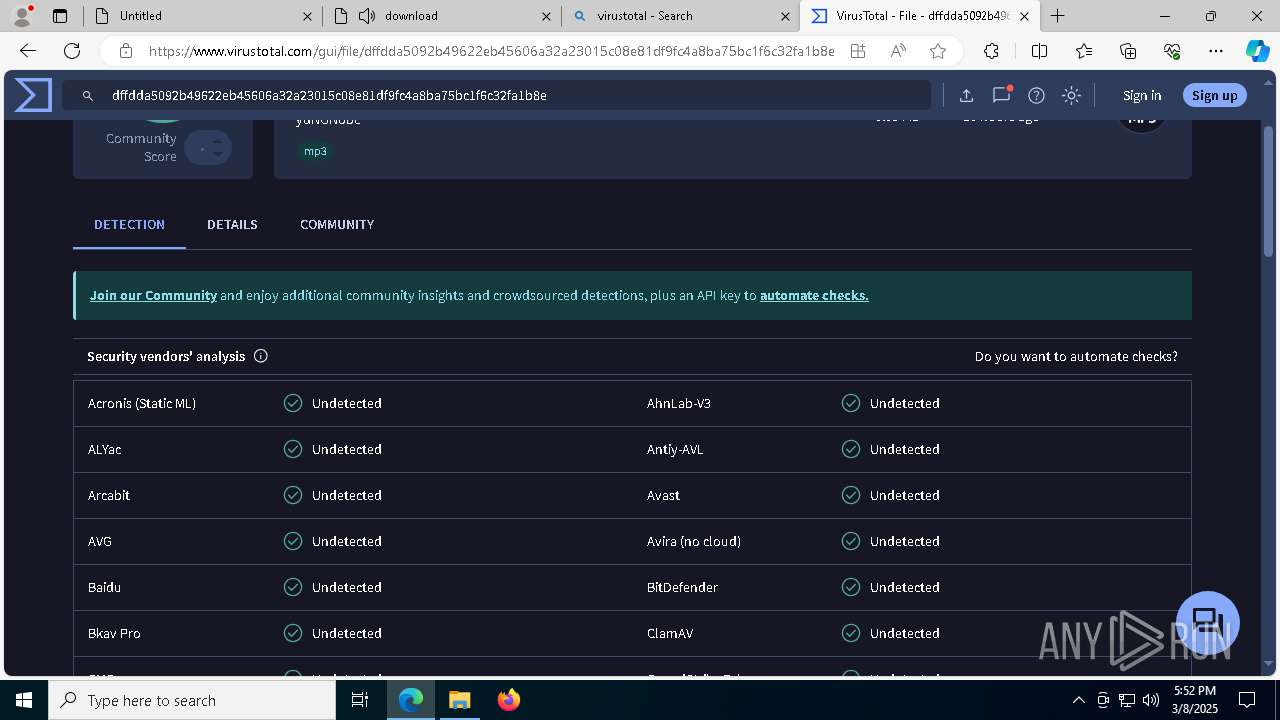Click the AVG Undetected result text
The image size is (1280, 720).
click(x=346, y=541)
